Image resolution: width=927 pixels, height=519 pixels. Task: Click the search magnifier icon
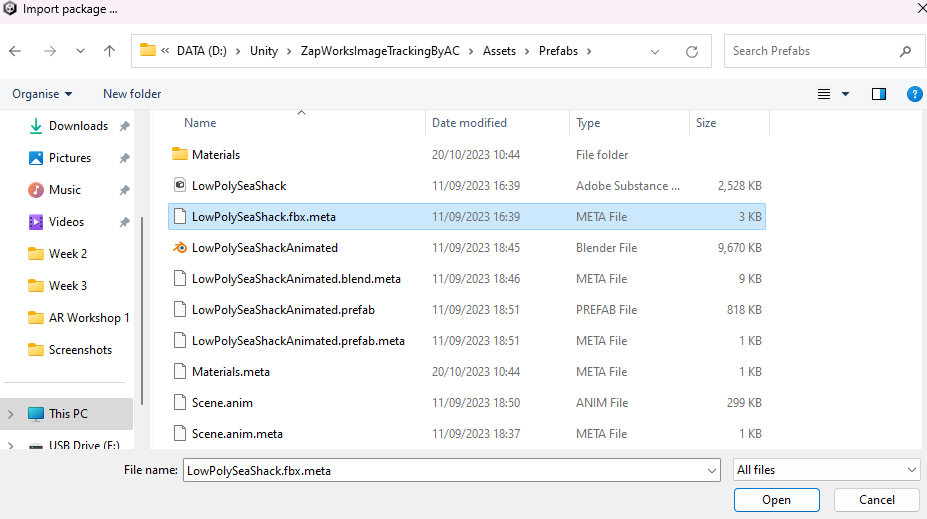(905, 51)
